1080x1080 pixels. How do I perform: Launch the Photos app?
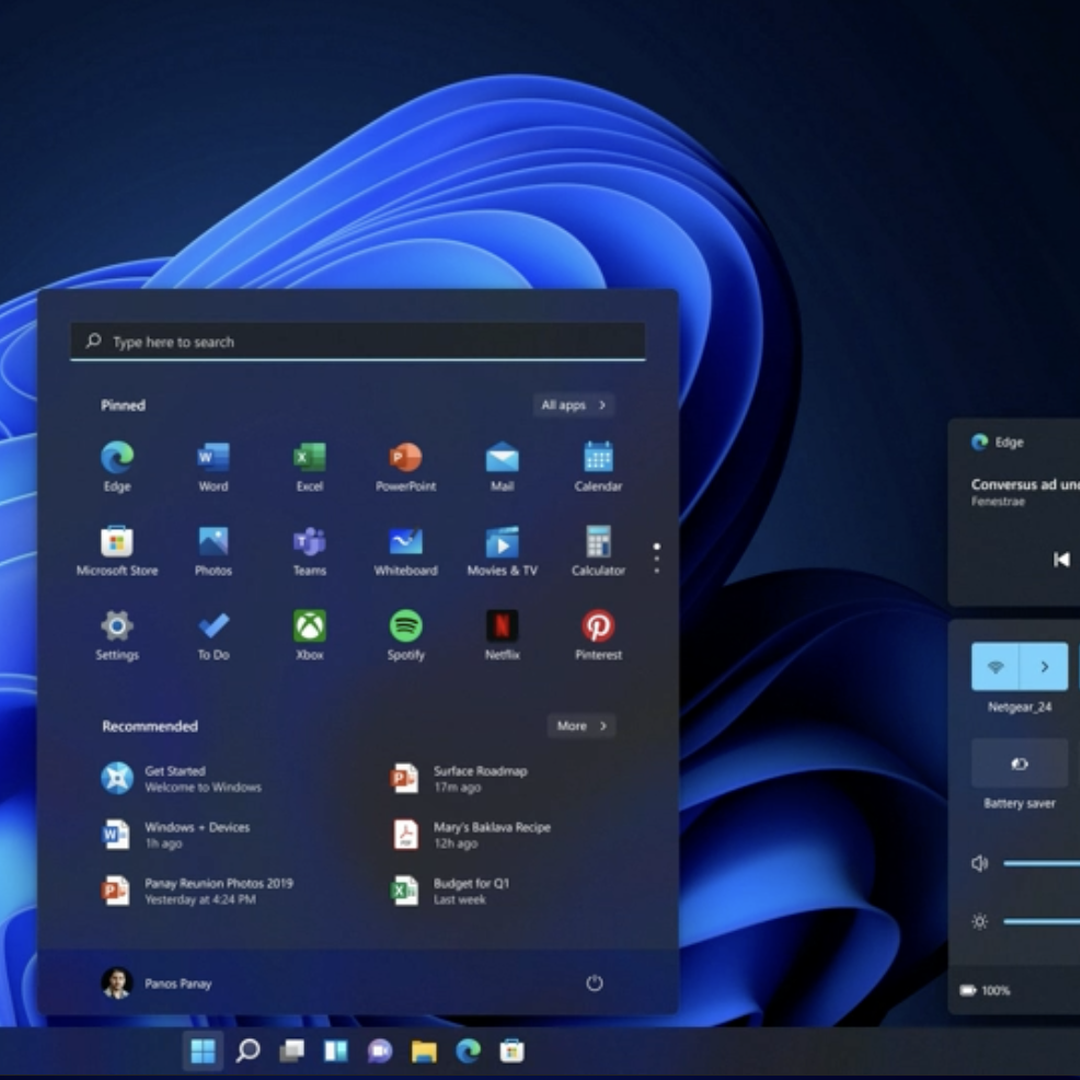tap(213, 551)
